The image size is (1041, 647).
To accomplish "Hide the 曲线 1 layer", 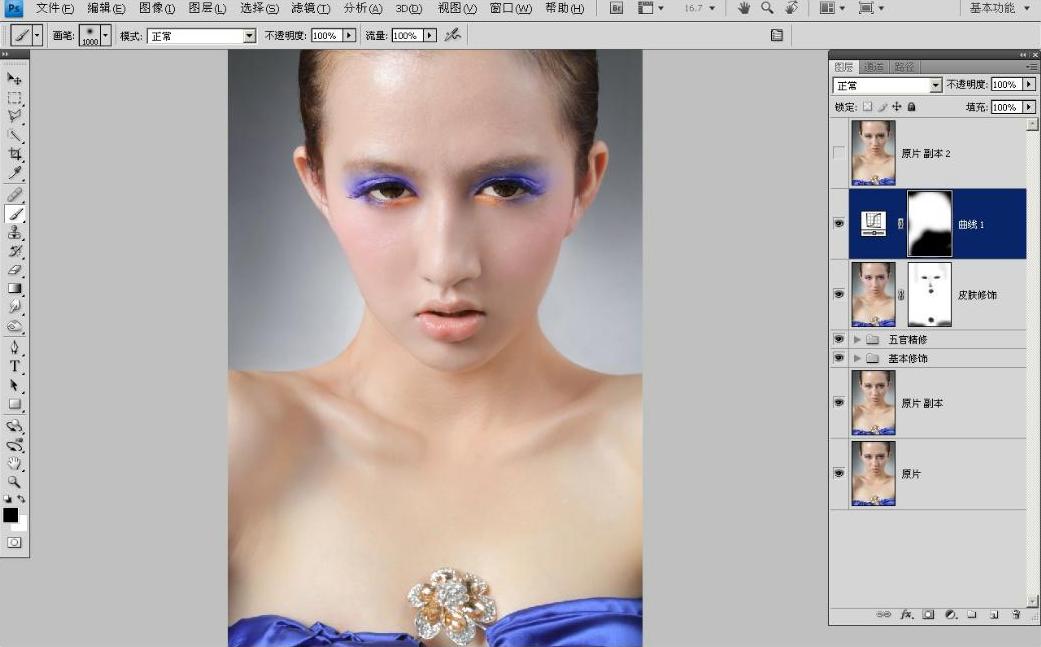I will point(839,224).
